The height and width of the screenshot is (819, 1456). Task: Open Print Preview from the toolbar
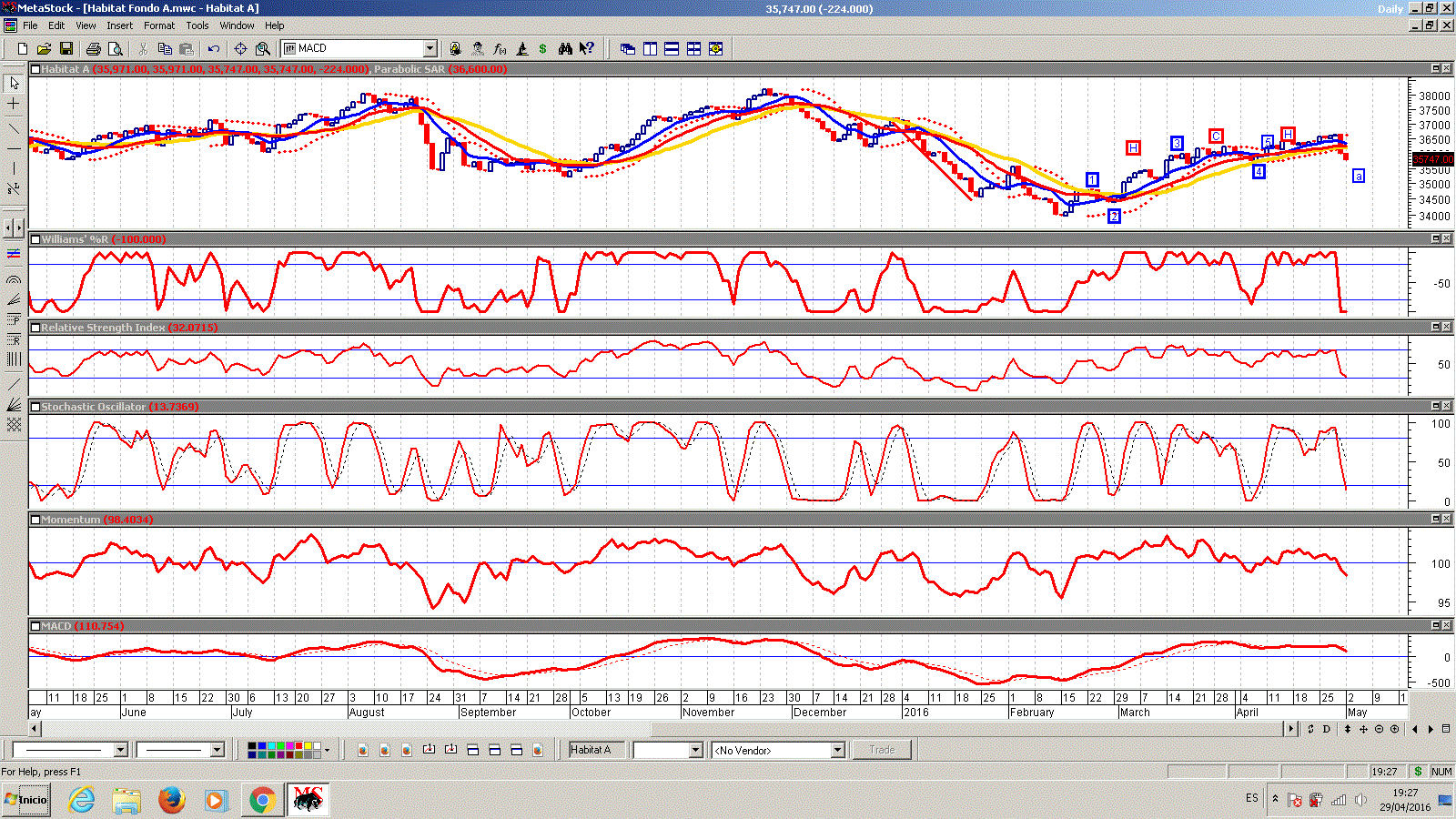[x=116, y=48]
